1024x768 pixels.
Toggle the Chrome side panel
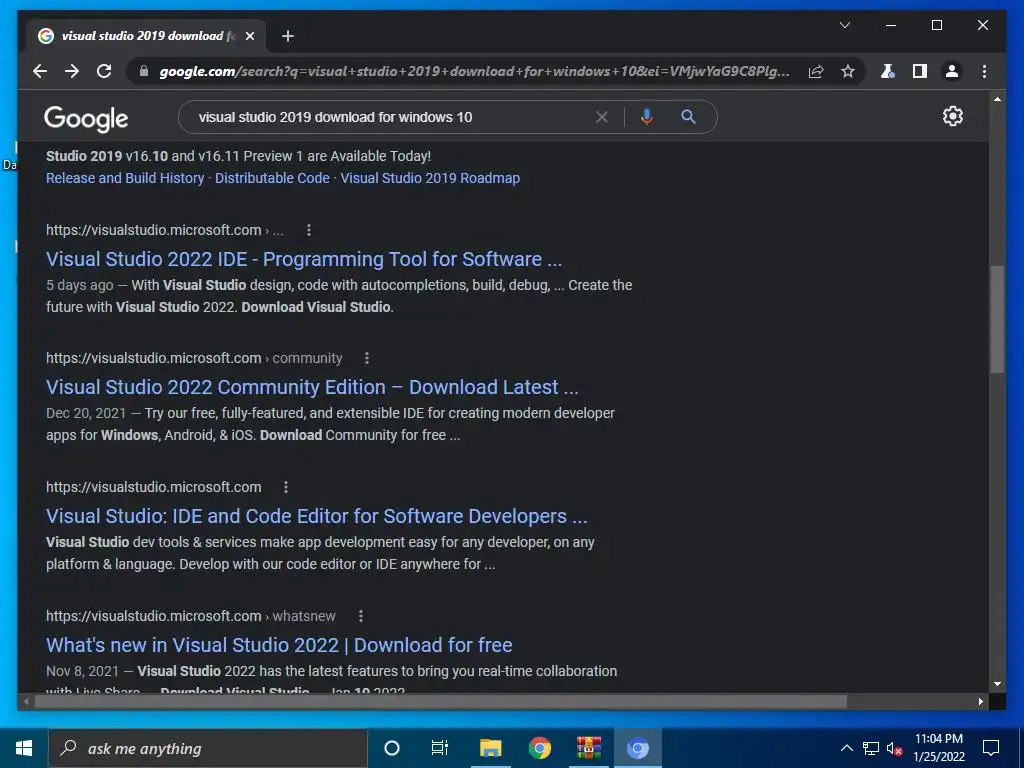[x=920, y=71]
